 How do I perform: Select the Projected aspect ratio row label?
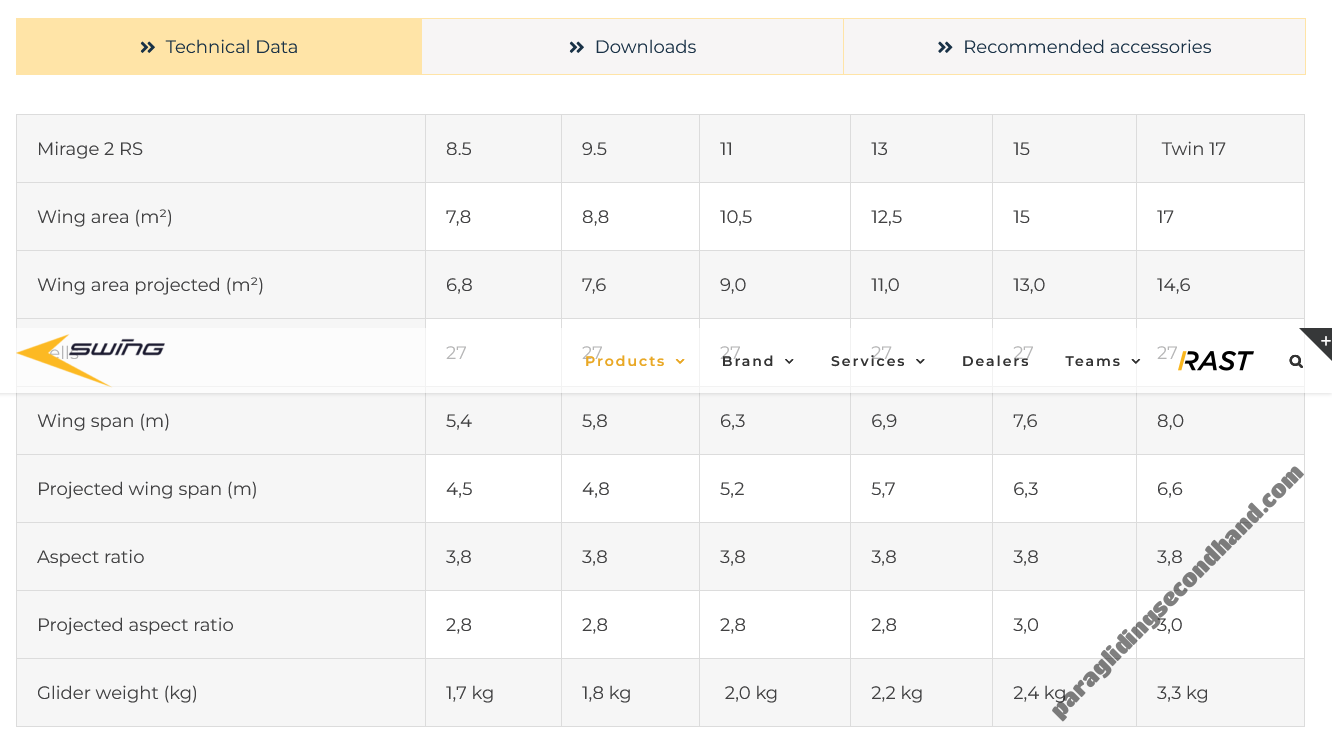coord(135,625)
